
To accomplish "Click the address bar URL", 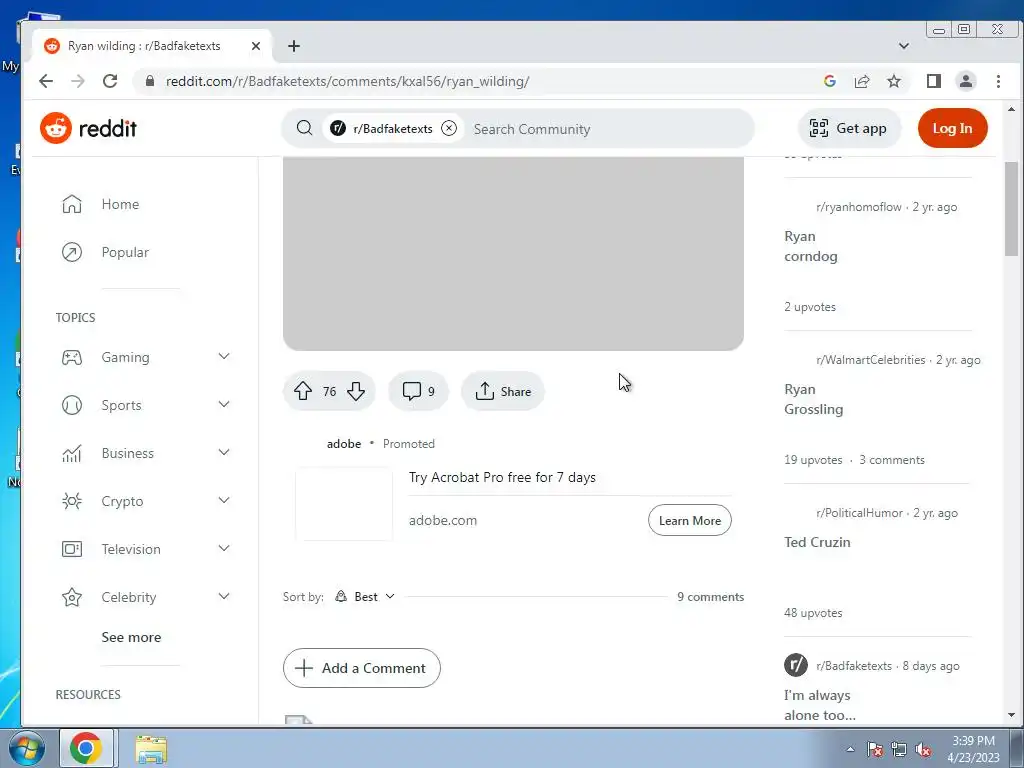I will coord(347,82).
